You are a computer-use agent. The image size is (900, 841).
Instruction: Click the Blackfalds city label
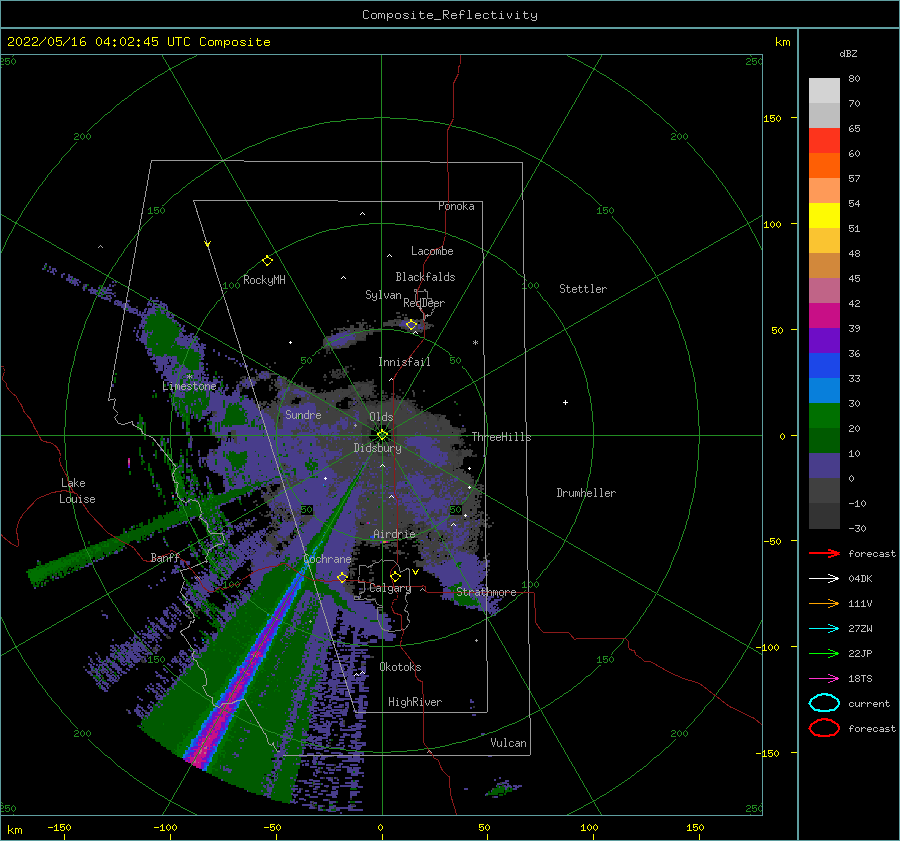pyautogui.click(x=425, y=277)
